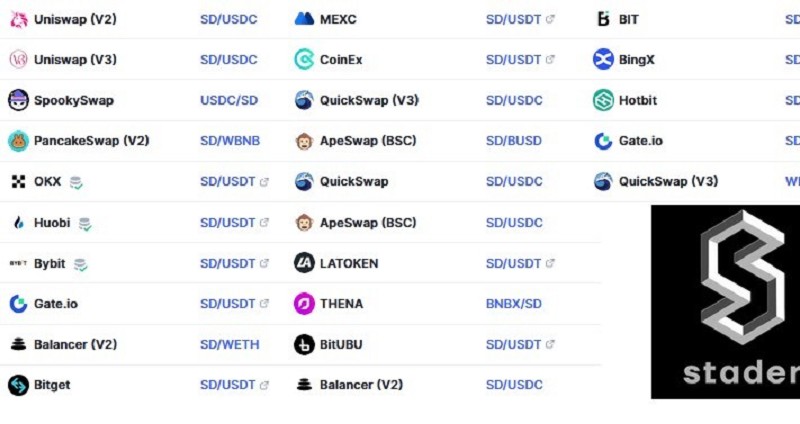Click the Hotbit green logo icon
This screenshot has height=424, width=800.
(x=603, y=100)
